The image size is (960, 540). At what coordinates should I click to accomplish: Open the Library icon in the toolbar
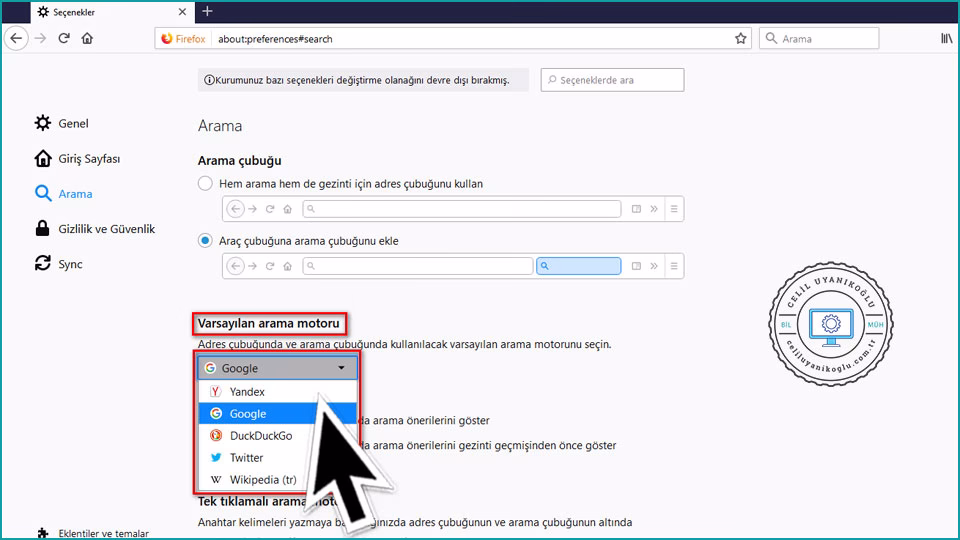tap(947, 39)
